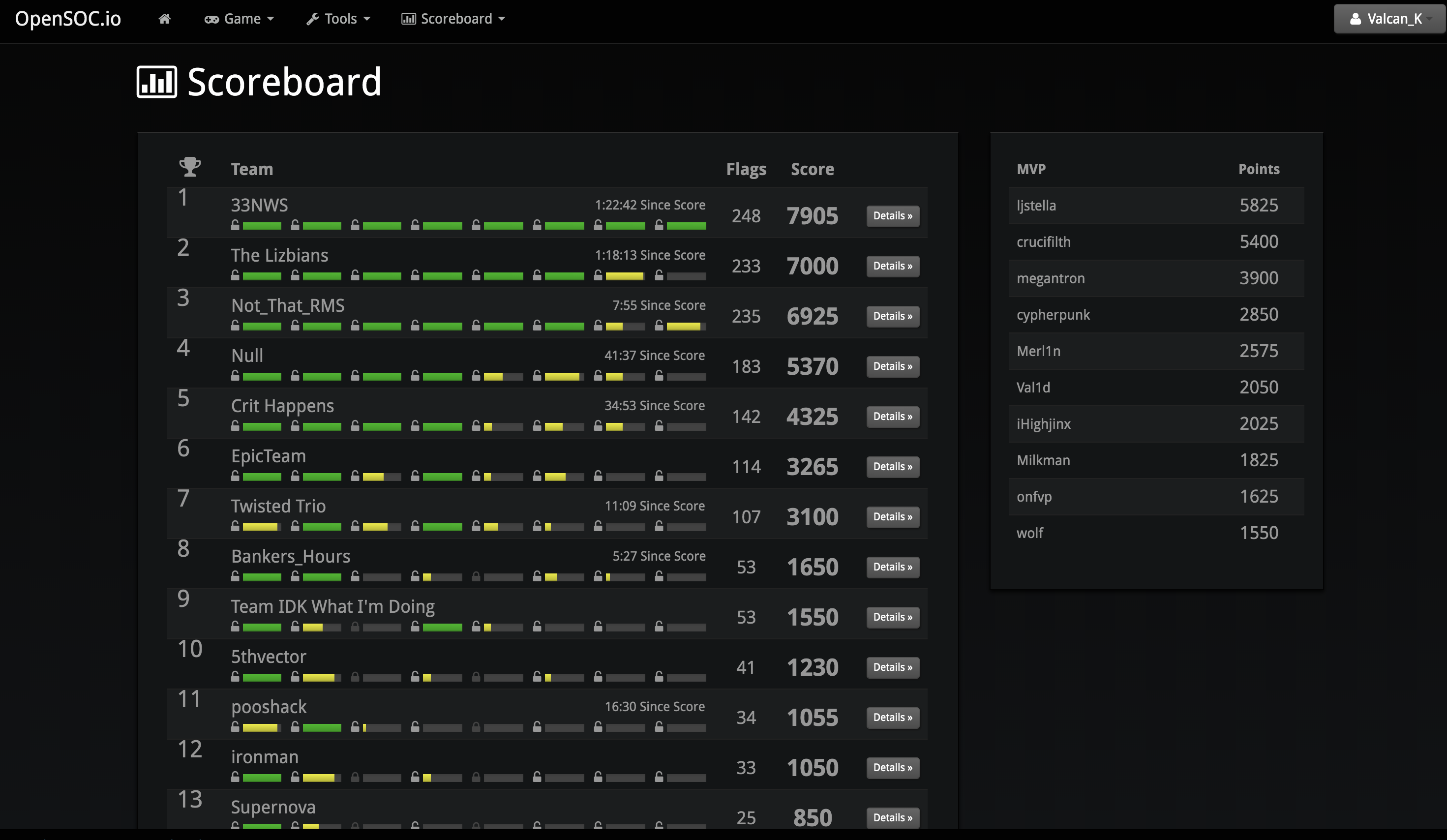Open the Scoreboard dropdown in navbar

(453, 19)
